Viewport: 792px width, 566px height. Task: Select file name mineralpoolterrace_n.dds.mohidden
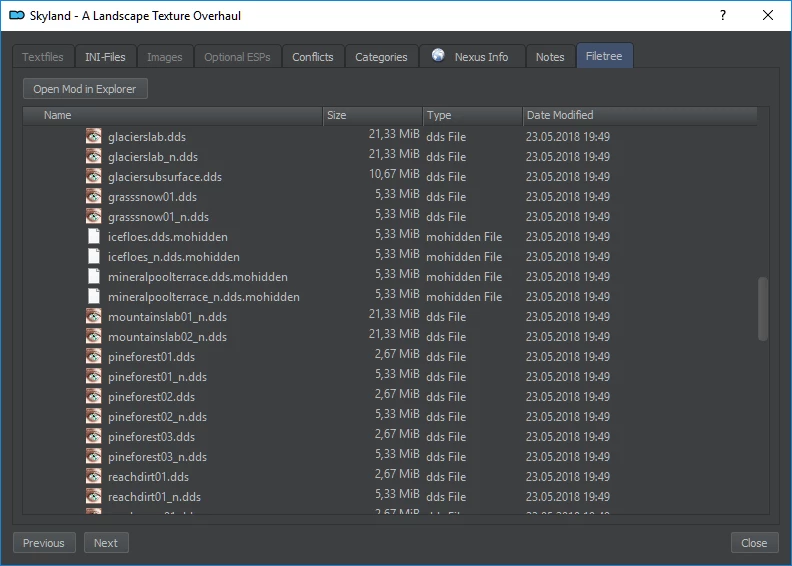click(204, 297)
